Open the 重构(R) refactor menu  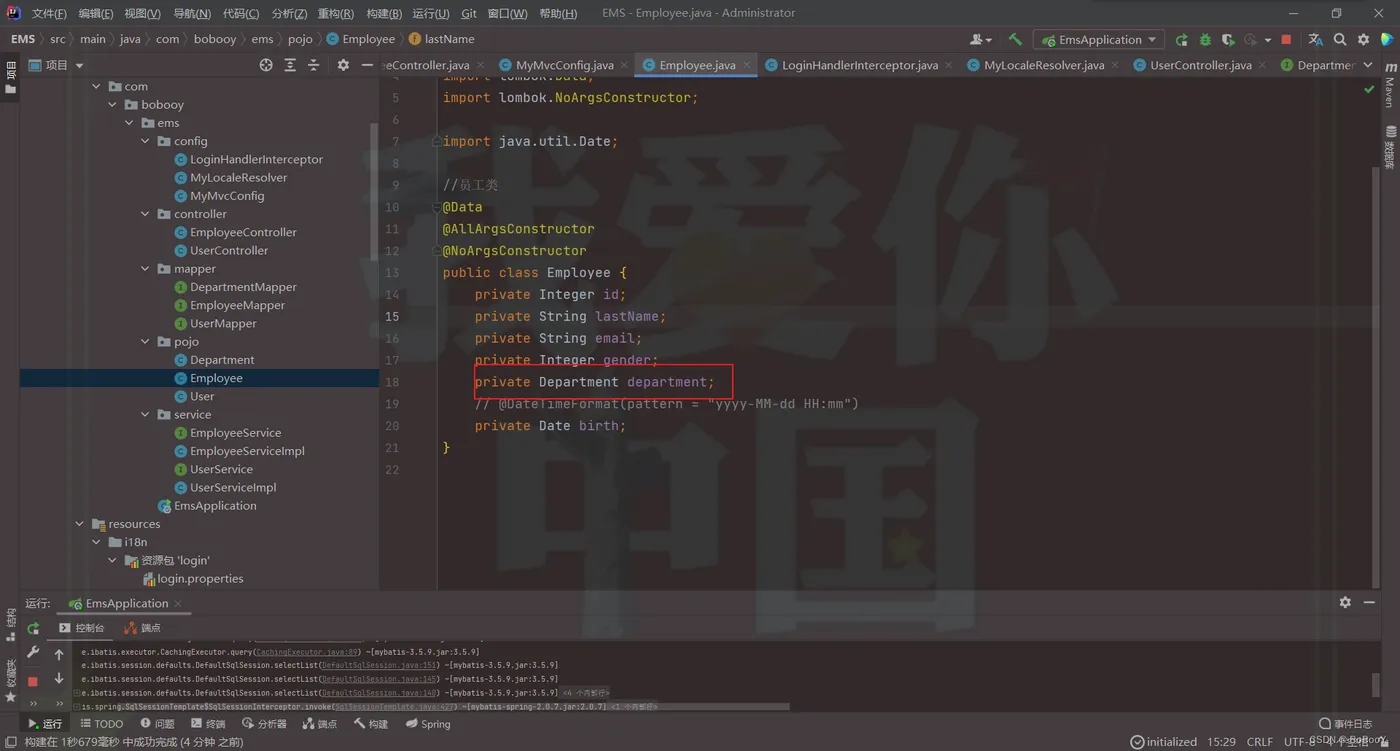pyautogui.click(x=335, y=13)
